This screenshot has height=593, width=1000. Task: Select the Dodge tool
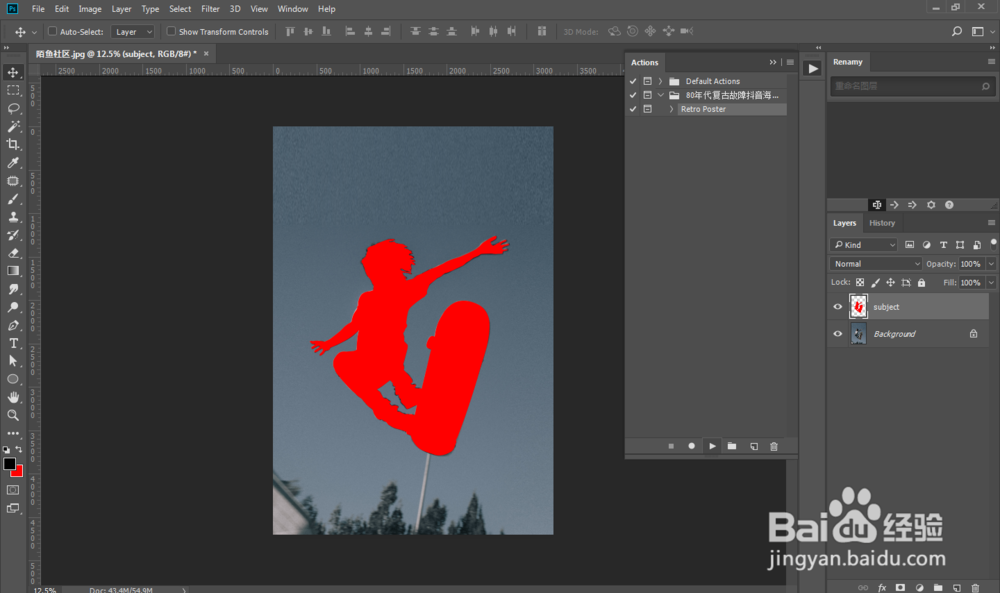(13, 307)
